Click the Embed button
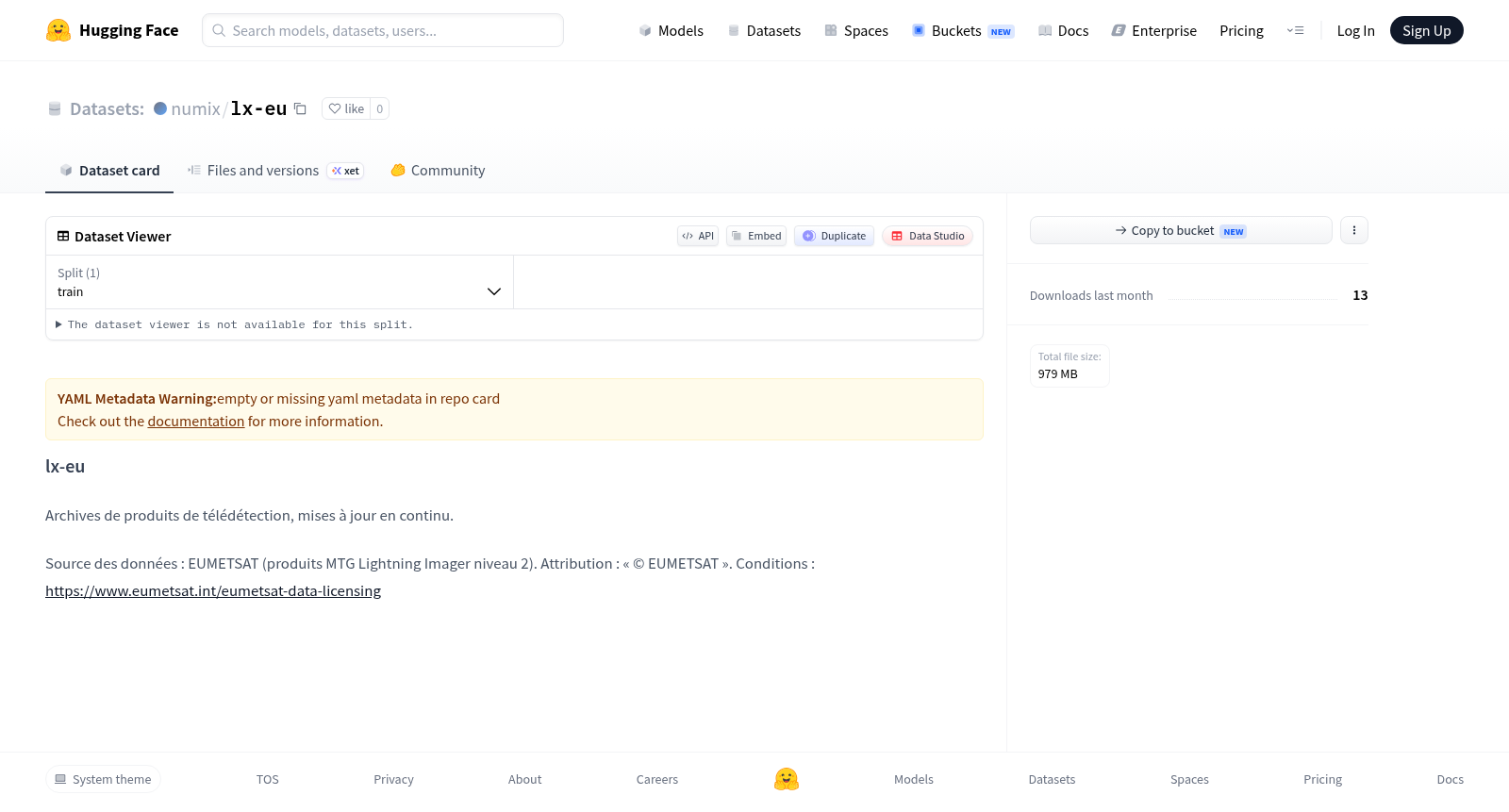1509x812 pixels. [x=756, y=236]
